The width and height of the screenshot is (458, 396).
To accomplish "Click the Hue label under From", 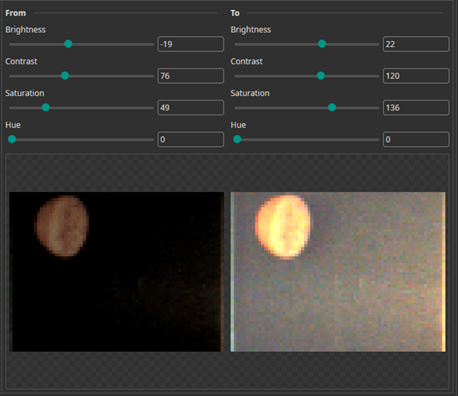I will 13,125.
